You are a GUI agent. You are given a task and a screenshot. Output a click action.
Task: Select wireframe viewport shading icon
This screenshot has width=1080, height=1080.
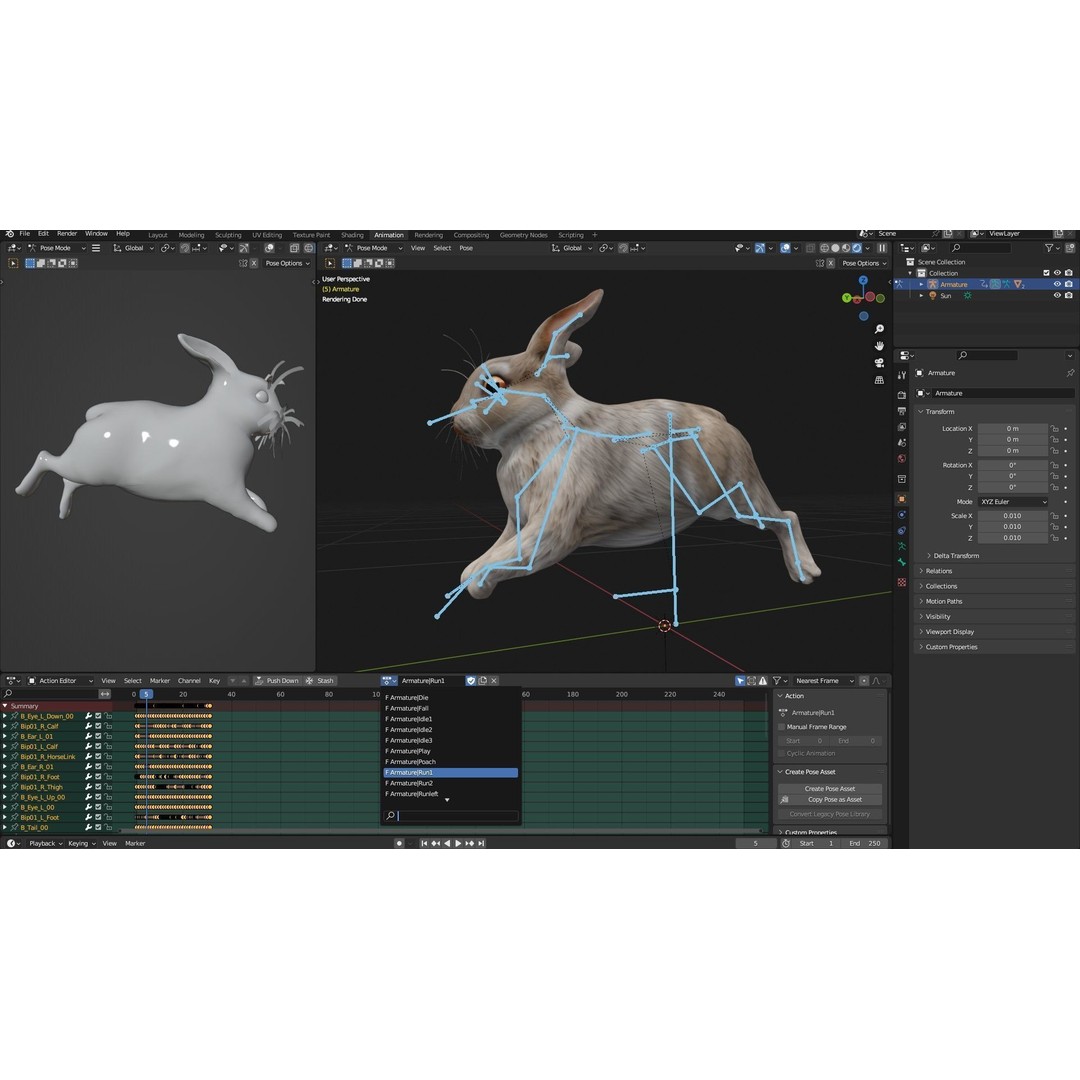[x=824, y=248]
